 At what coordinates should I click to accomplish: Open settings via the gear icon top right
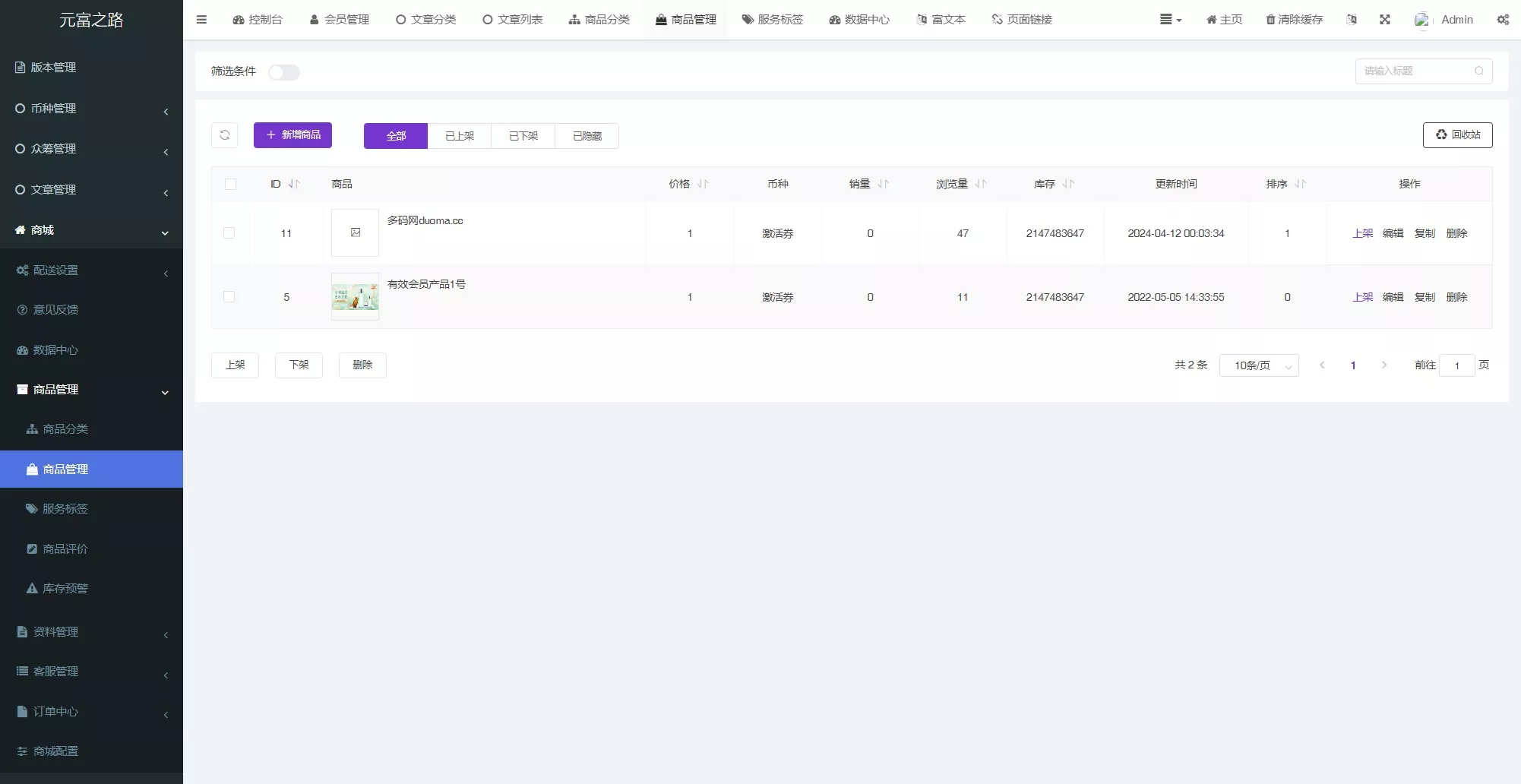click(x=1502, y=20)
